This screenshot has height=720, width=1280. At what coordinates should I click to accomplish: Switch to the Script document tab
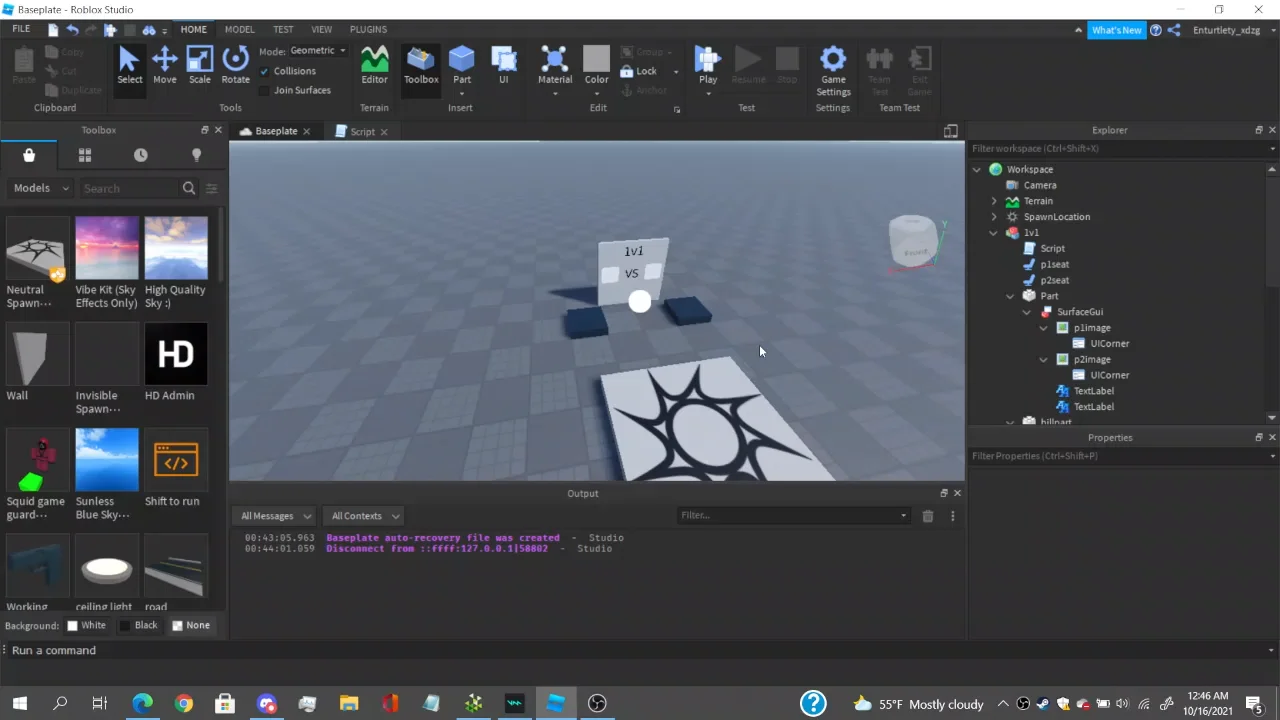click(362, 132)
